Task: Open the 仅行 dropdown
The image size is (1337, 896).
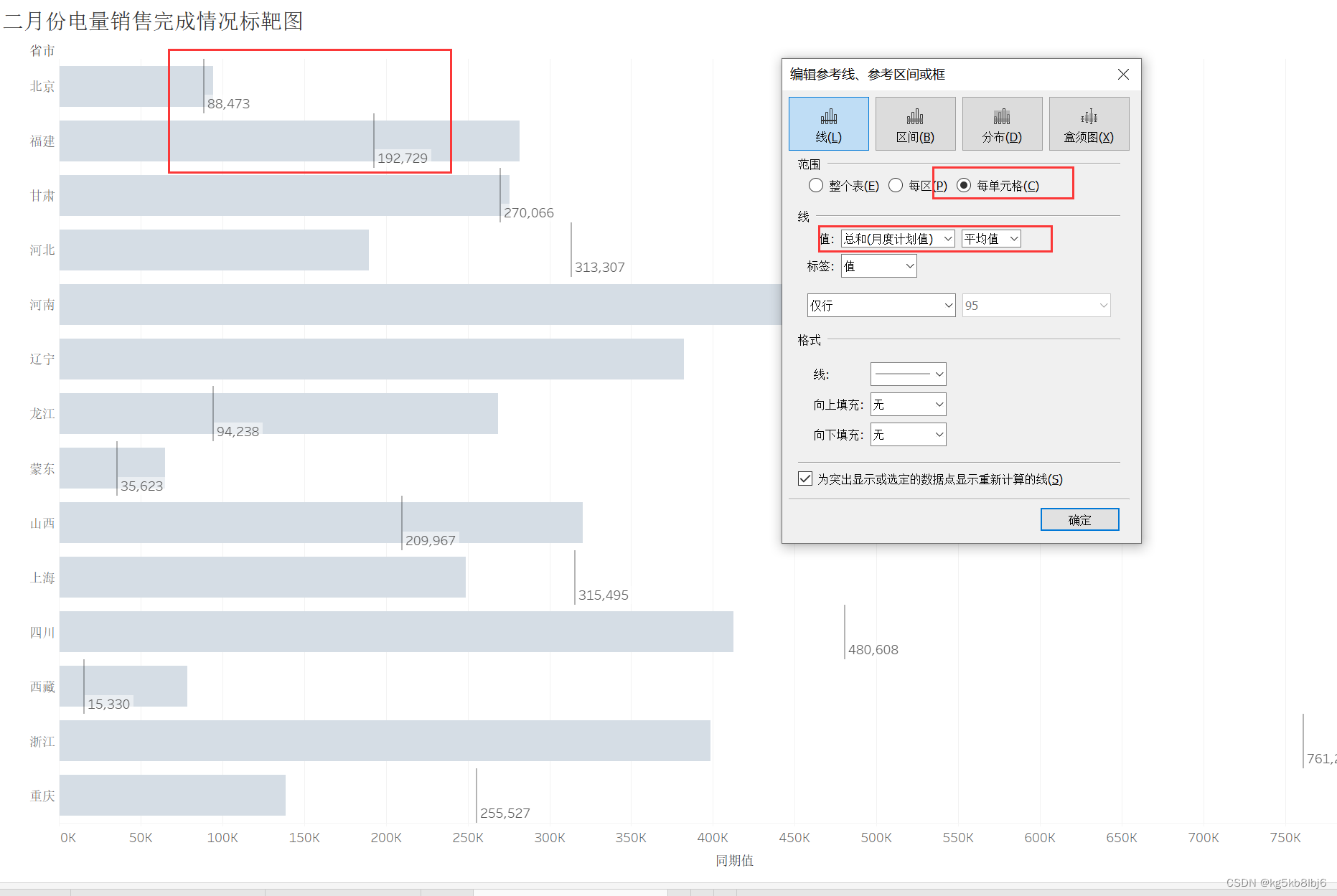Action: (881, 306)
